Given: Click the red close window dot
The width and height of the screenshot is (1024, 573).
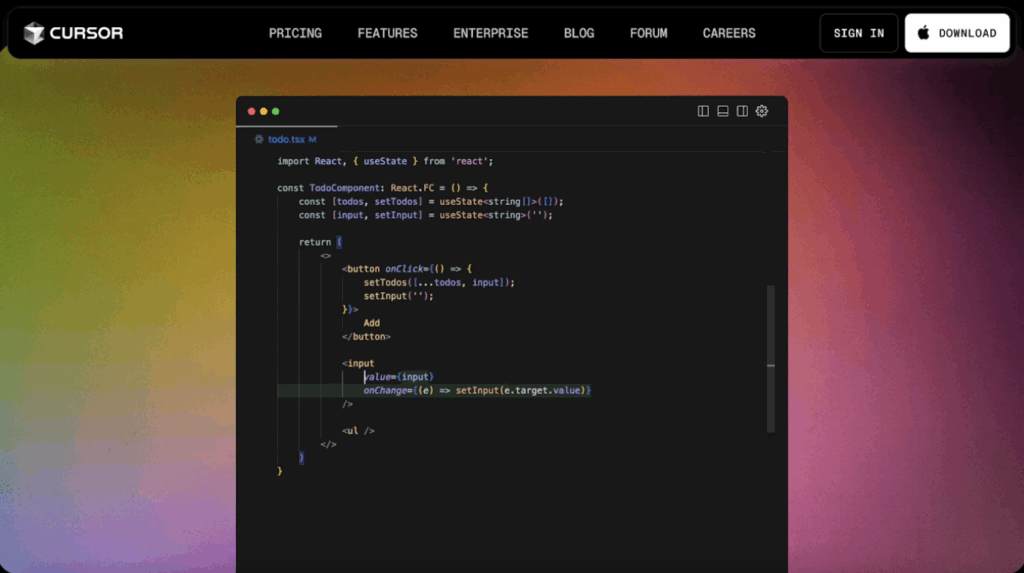Looking at the screenshot, I should (252, 111).
